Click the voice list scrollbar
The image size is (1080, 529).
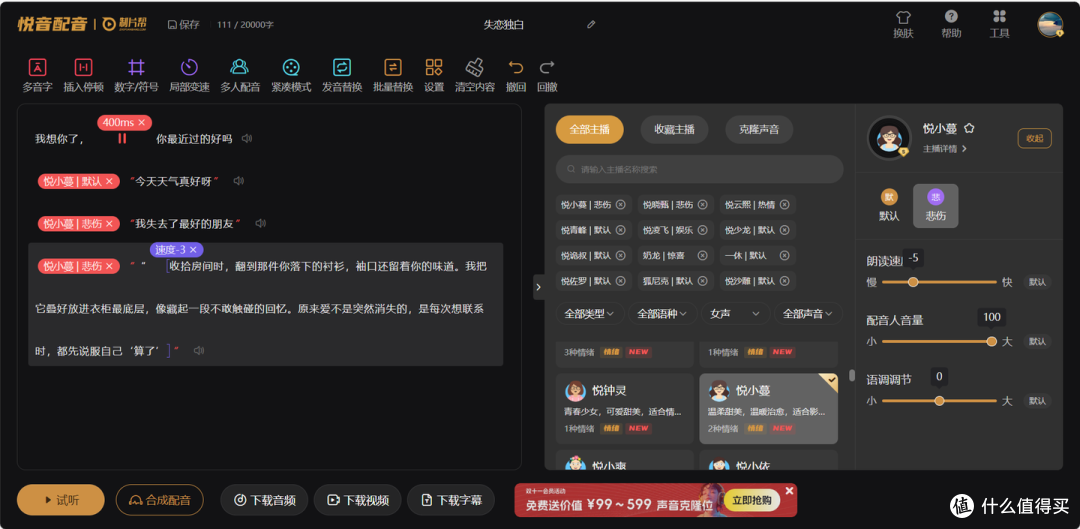click(852, 375)
